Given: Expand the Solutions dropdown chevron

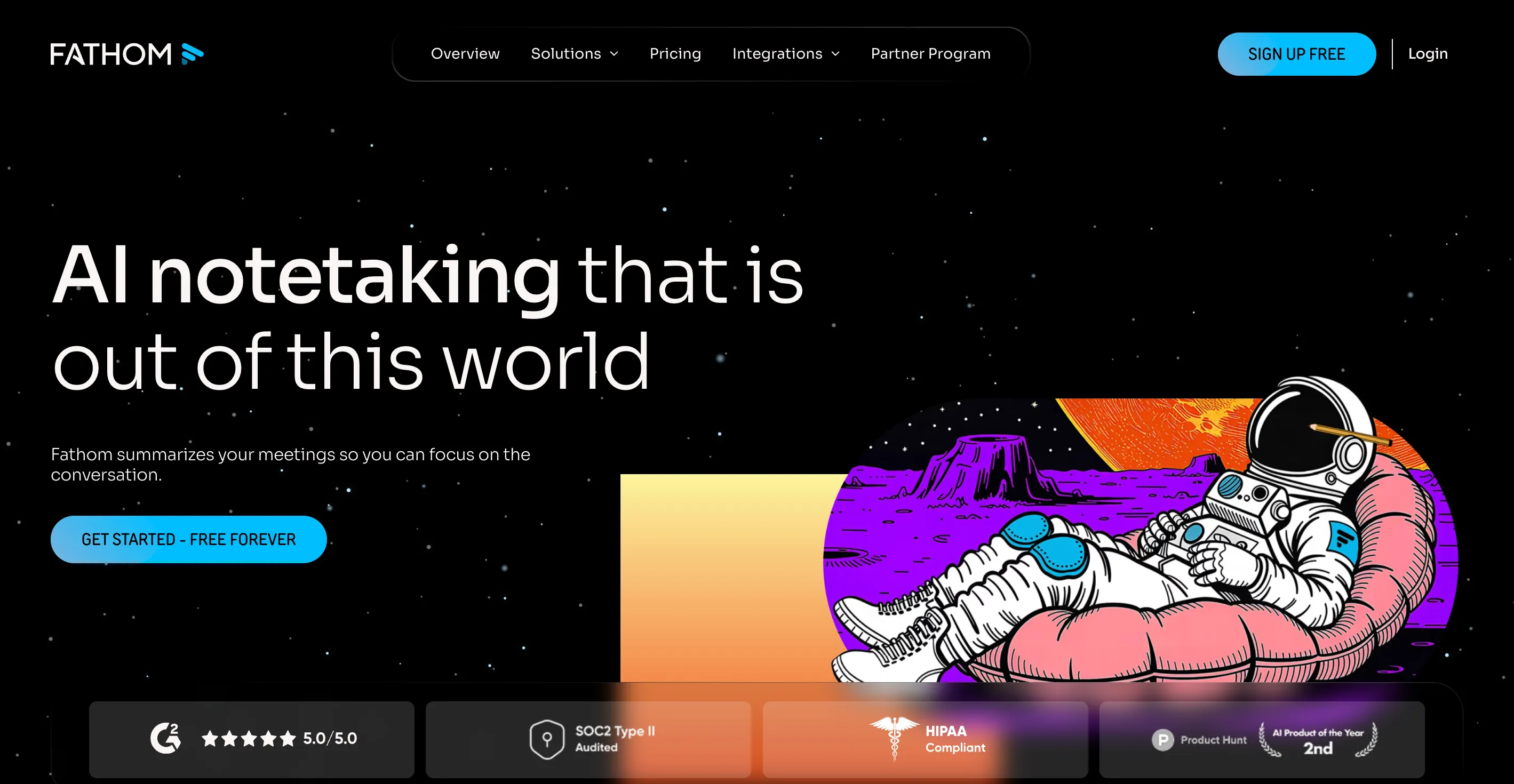Looking at the screenshot, I should coord(614,54).
